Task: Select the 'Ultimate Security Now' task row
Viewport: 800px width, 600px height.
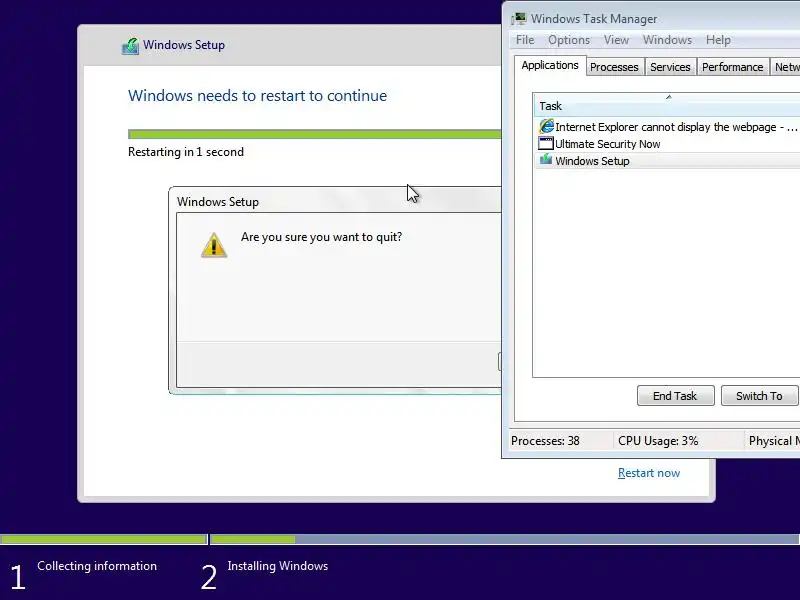Action: pos(667,144)
